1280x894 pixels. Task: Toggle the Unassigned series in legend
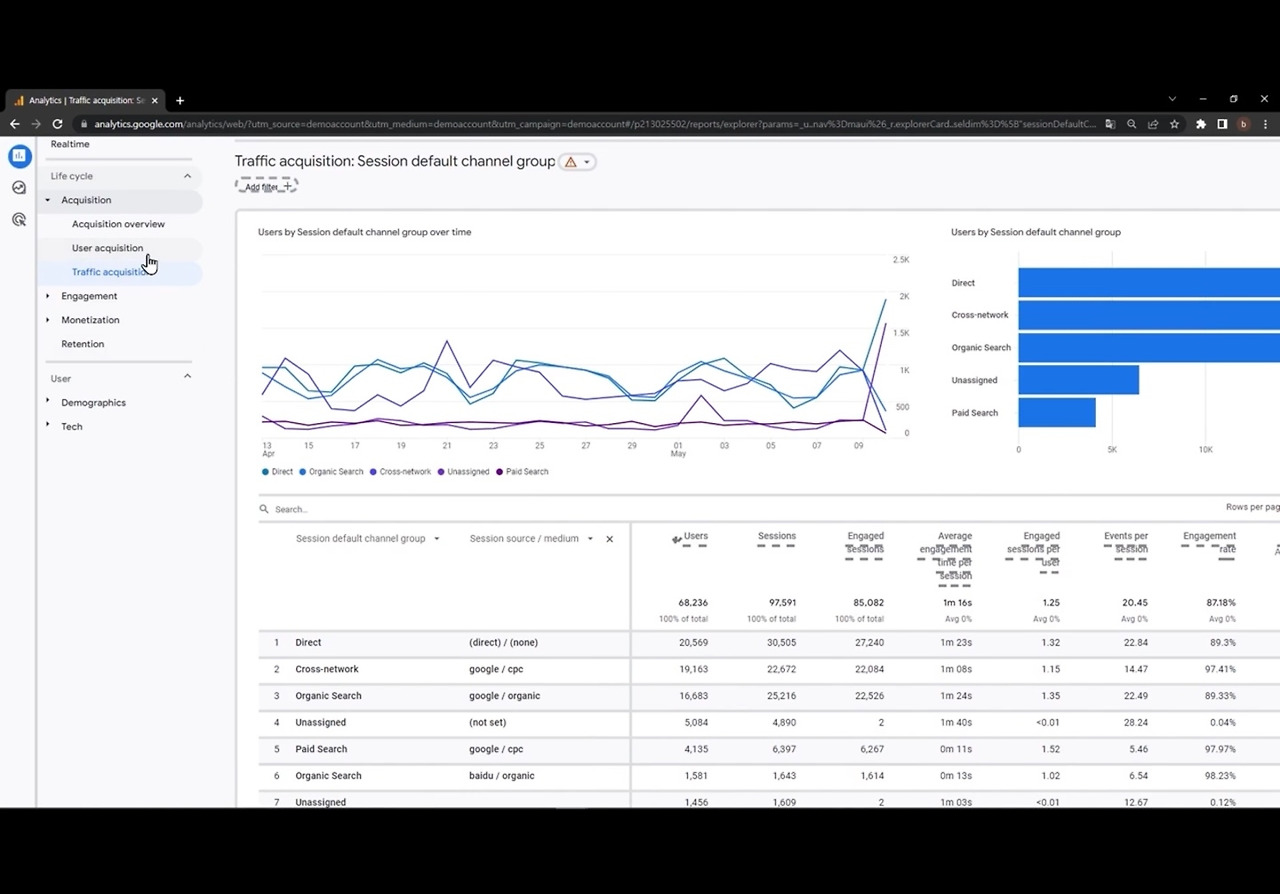tap(463, 471)
